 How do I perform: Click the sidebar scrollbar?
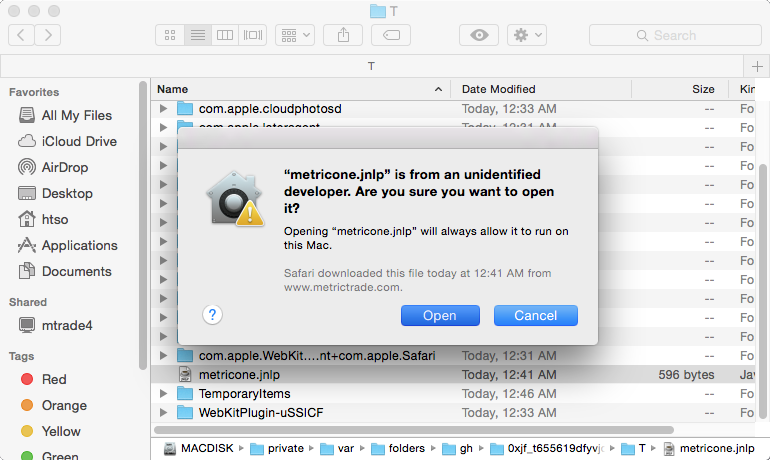pos(143,225)
